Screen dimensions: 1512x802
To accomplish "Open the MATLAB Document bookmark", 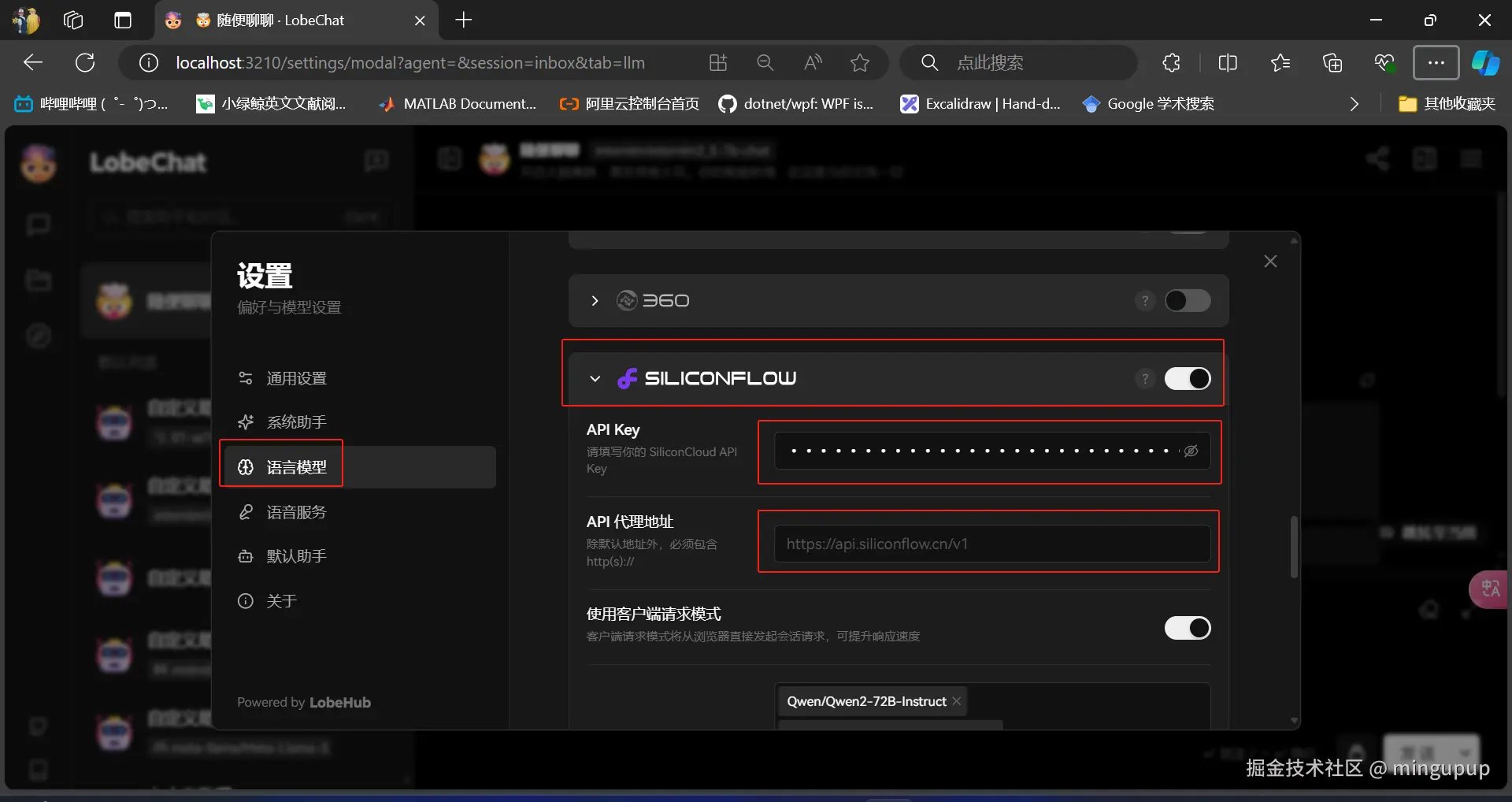I will [x=458, y=103].
